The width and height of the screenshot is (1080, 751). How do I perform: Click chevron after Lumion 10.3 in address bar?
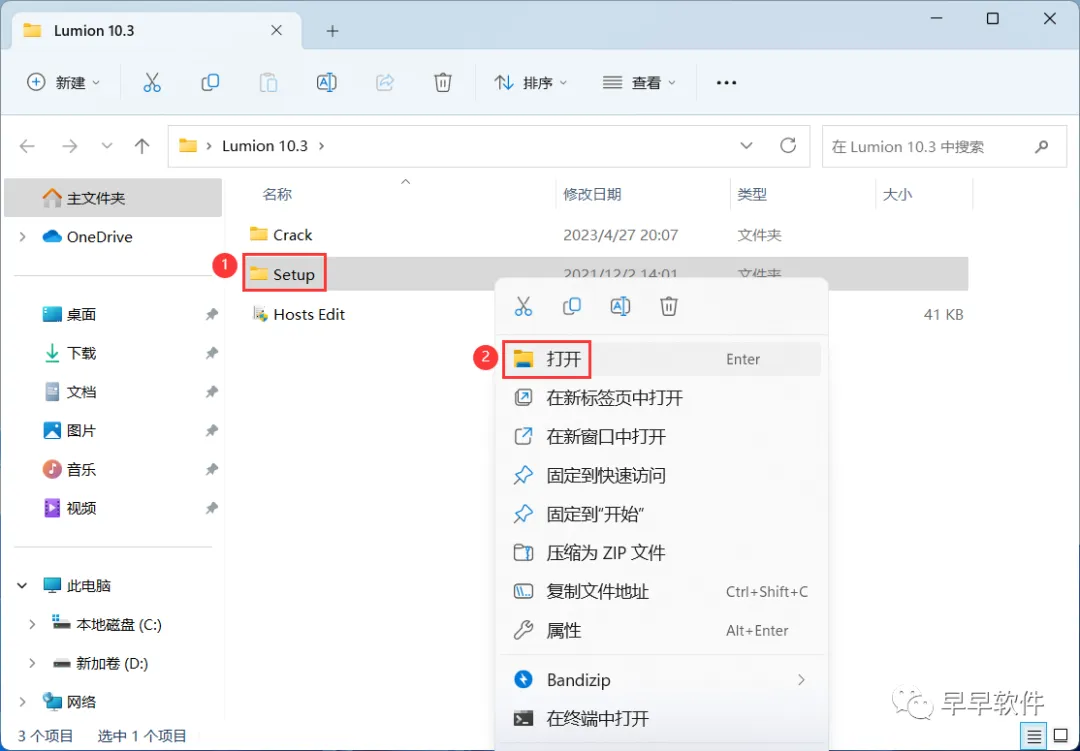click(321, 146)
